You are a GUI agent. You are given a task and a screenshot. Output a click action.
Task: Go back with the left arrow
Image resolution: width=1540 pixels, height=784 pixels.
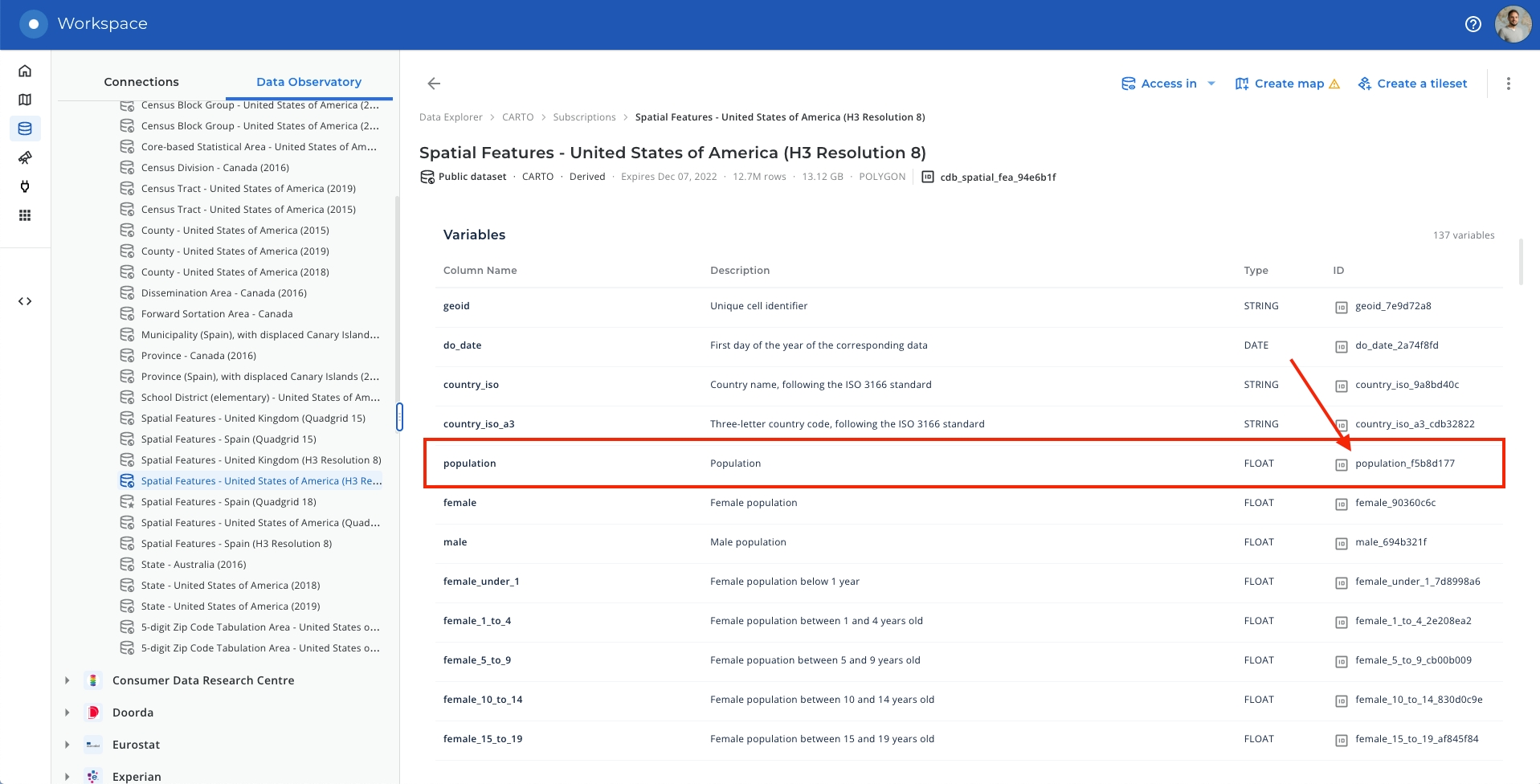click(434, 84)
